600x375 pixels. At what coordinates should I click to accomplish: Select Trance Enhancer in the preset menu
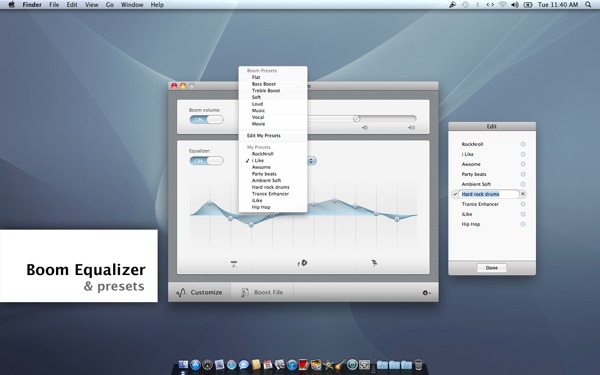click(273, 194)
